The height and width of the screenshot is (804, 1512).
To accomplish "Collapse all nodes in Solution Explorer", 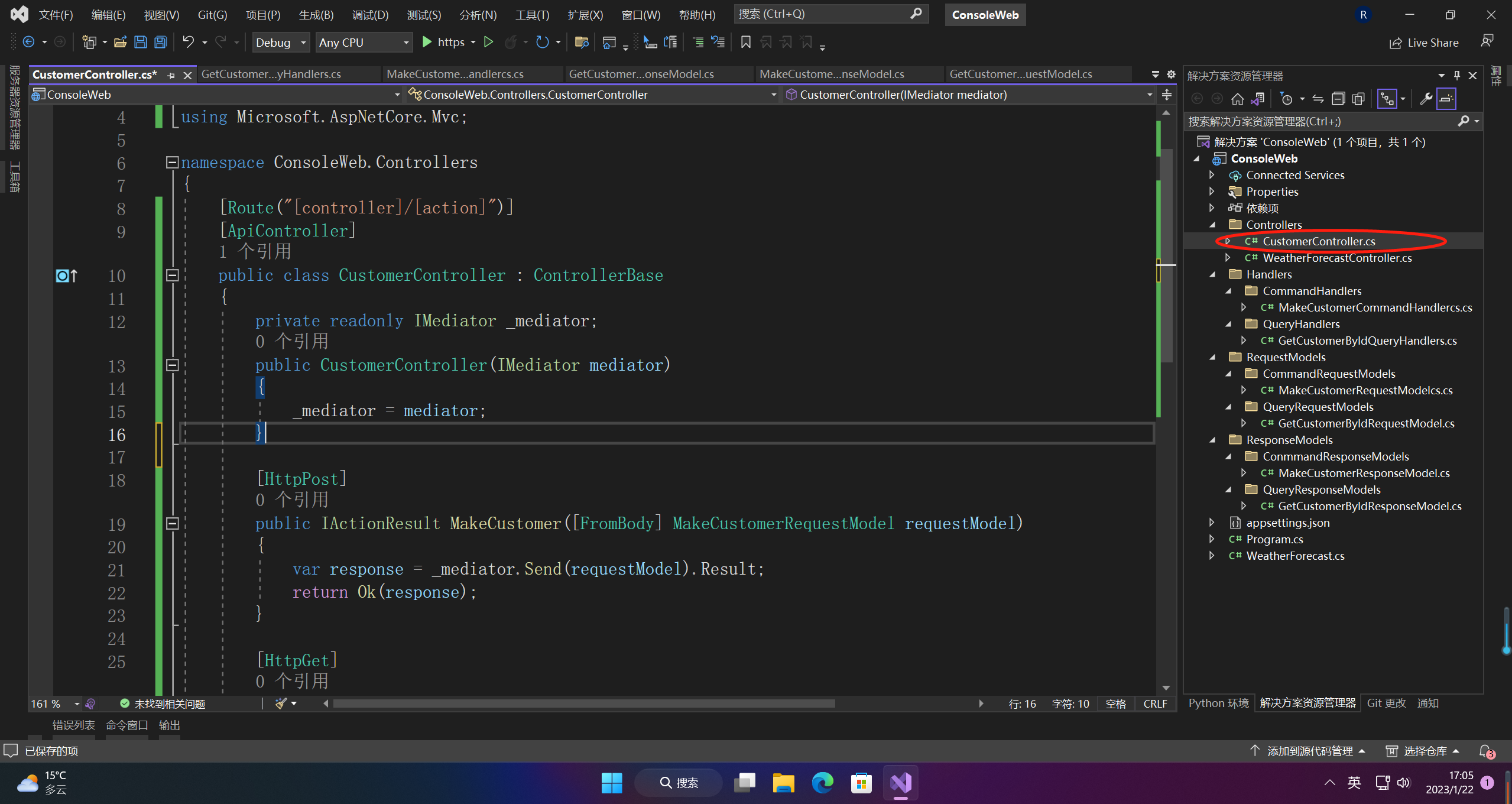I will (x=1338, y=99).
